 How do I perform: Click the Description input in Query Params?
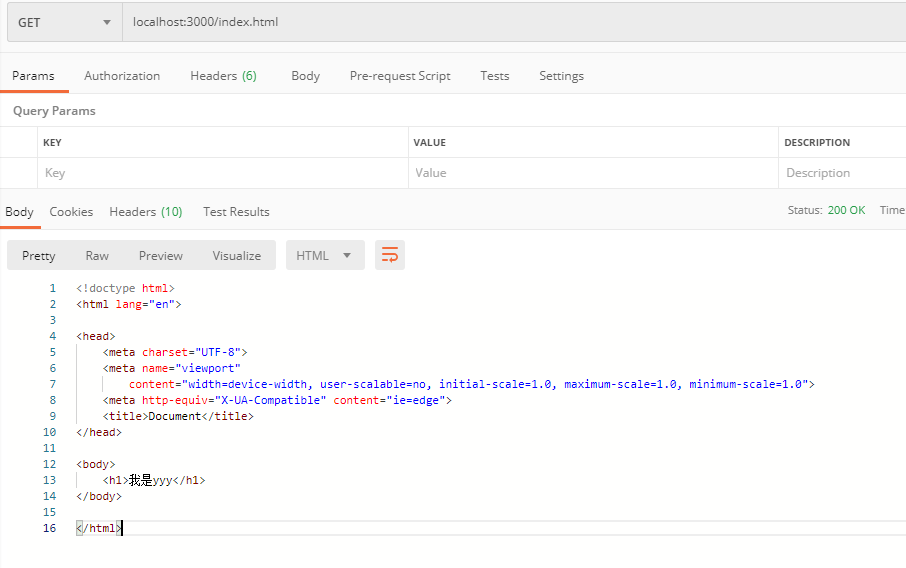(x=842, y=173)
